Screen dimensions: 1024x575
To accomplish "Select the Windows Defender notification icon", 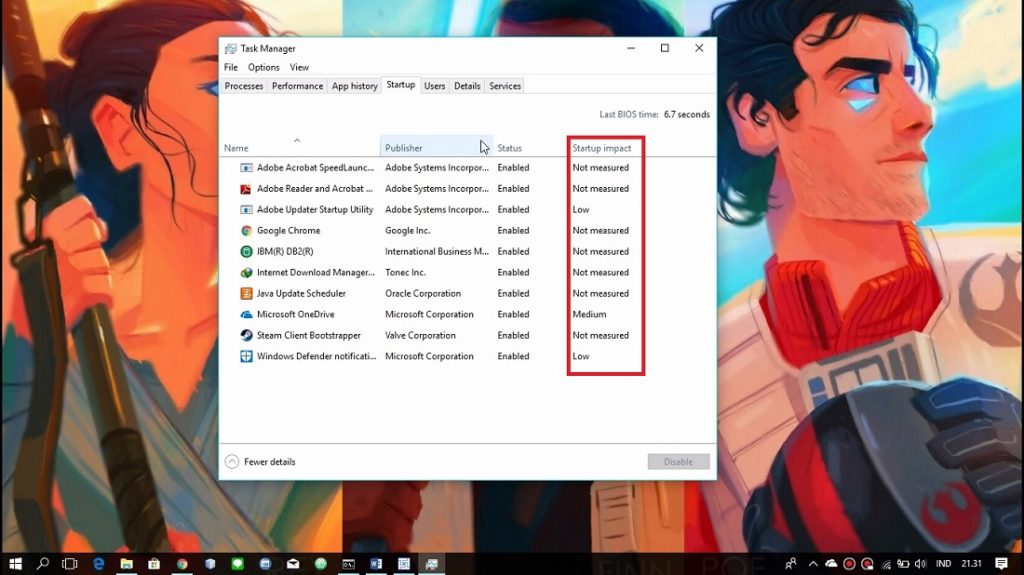I will tap(246, 357).
